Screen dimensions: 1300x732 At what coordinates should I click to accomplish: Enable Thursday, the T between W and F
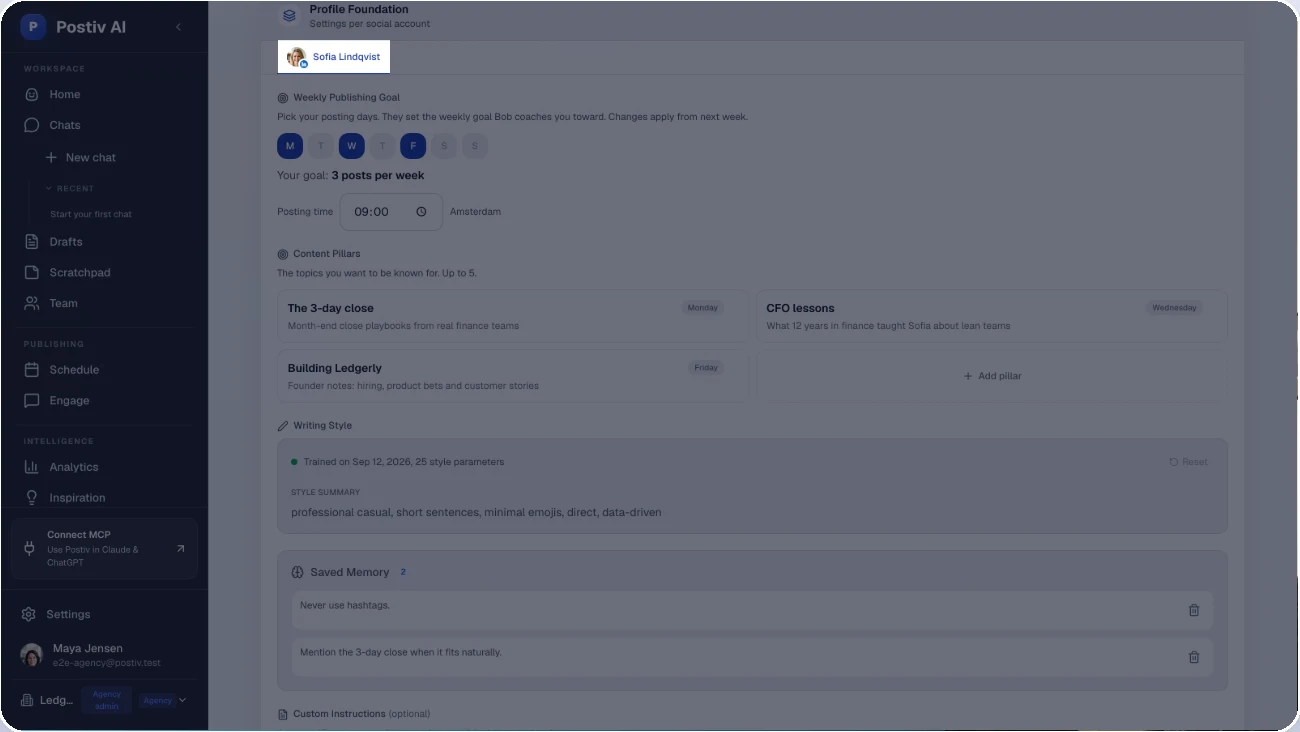click(382, 146)
